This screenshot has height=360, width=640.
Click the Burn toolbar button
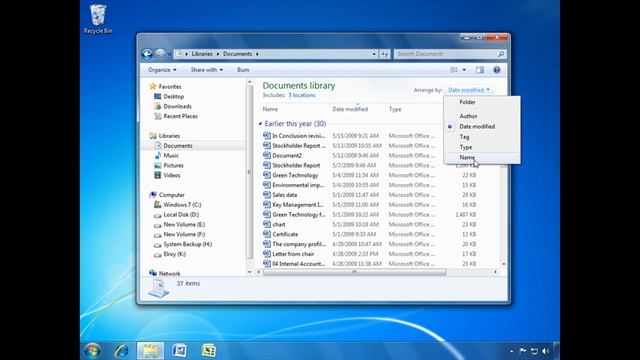coord(243,70)
